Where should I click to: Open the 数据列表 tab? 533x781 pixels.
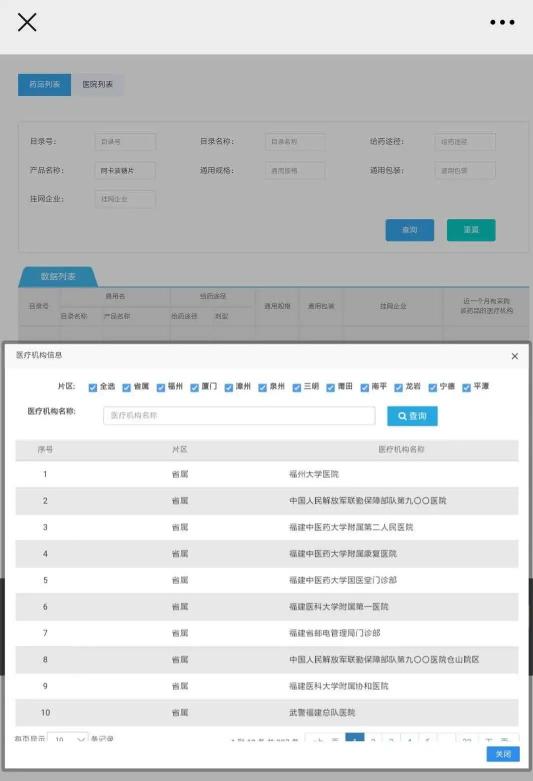point(58,276)
